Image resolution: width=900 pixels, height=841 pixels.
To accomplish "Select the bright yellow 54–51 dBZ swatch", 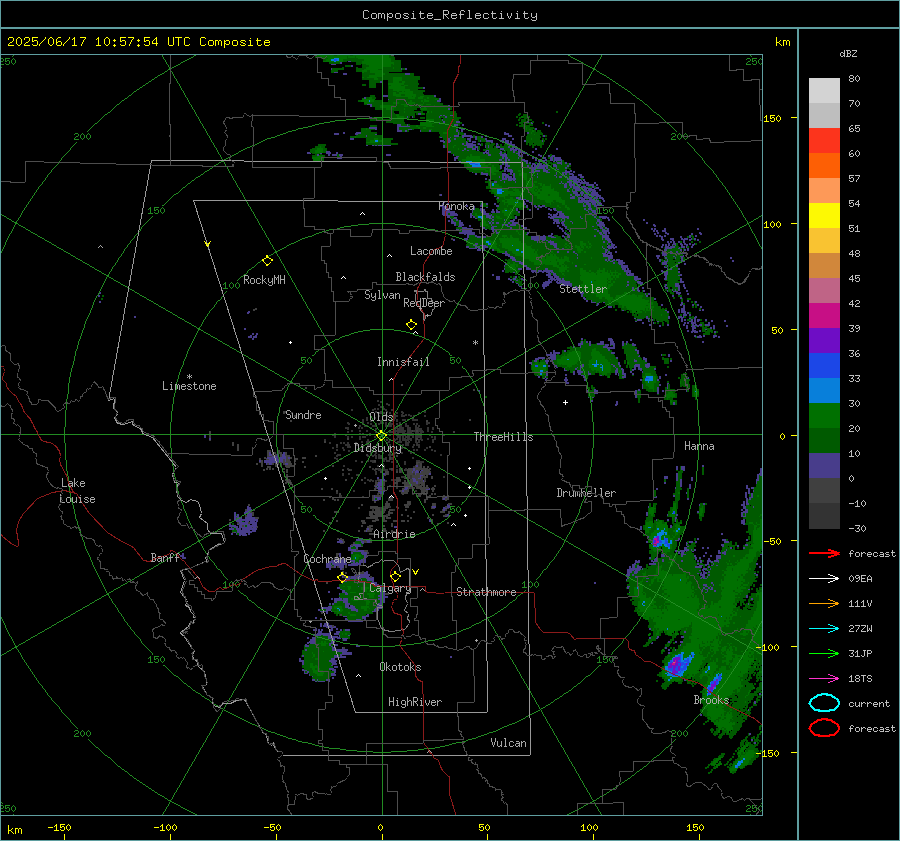I will (x=824, y=216).
